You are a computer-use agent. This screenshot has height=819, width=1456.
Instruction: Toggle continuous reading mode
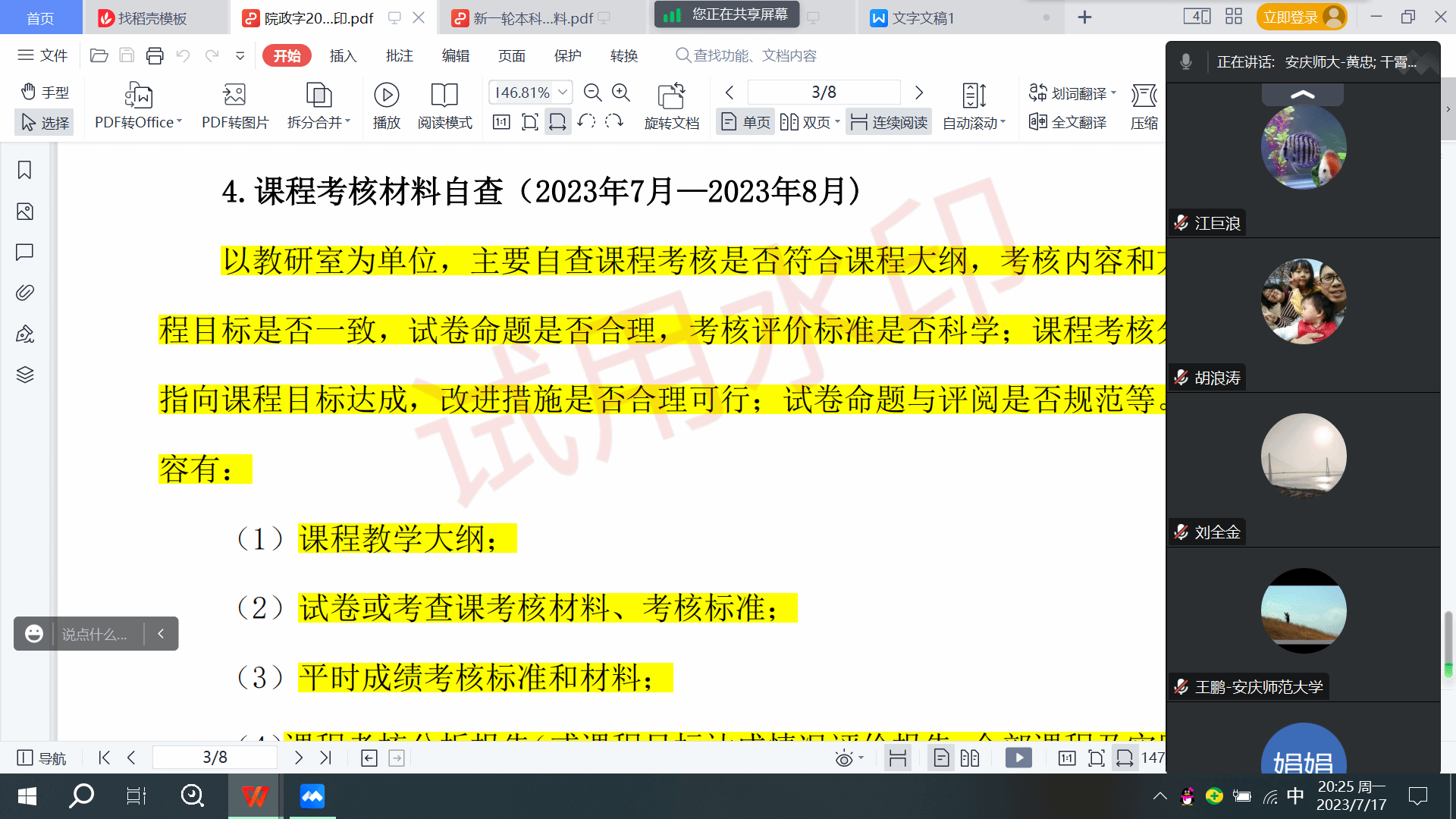click(x=889, y=122)
